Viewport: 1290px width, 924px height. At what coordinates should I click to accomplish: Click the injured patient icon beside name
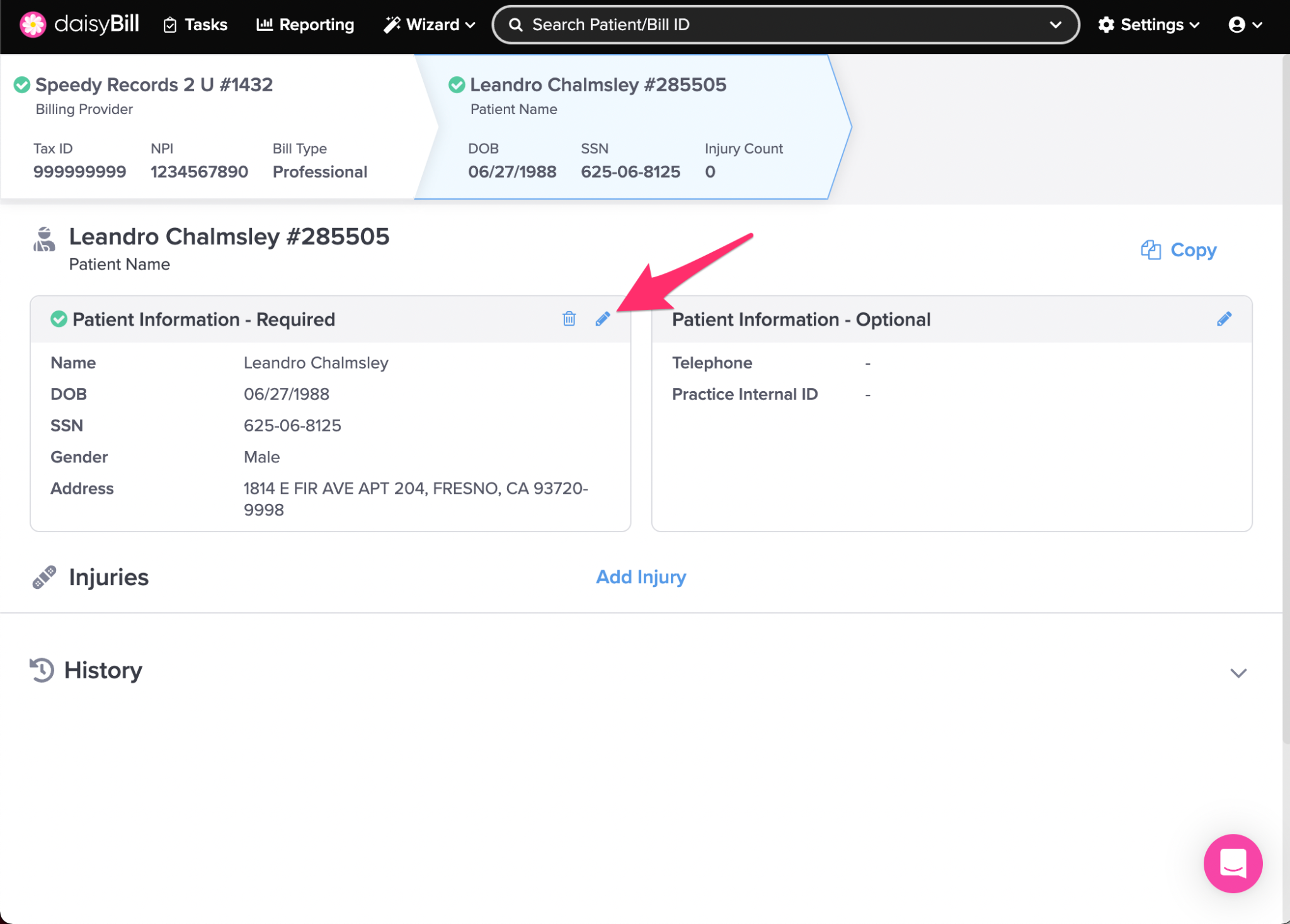44,240
